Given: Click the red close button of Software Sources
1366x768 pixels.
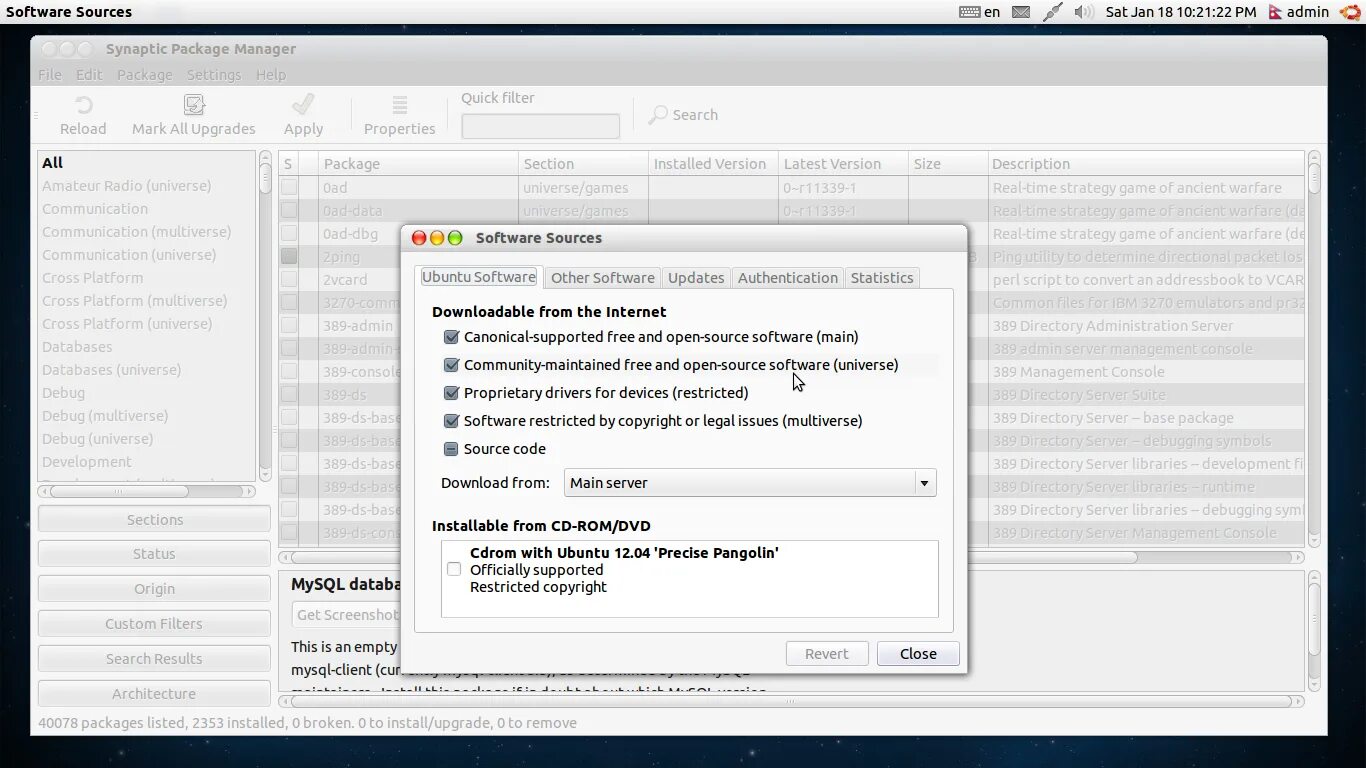Looking at the screenshot, I should tap(419, 238).
